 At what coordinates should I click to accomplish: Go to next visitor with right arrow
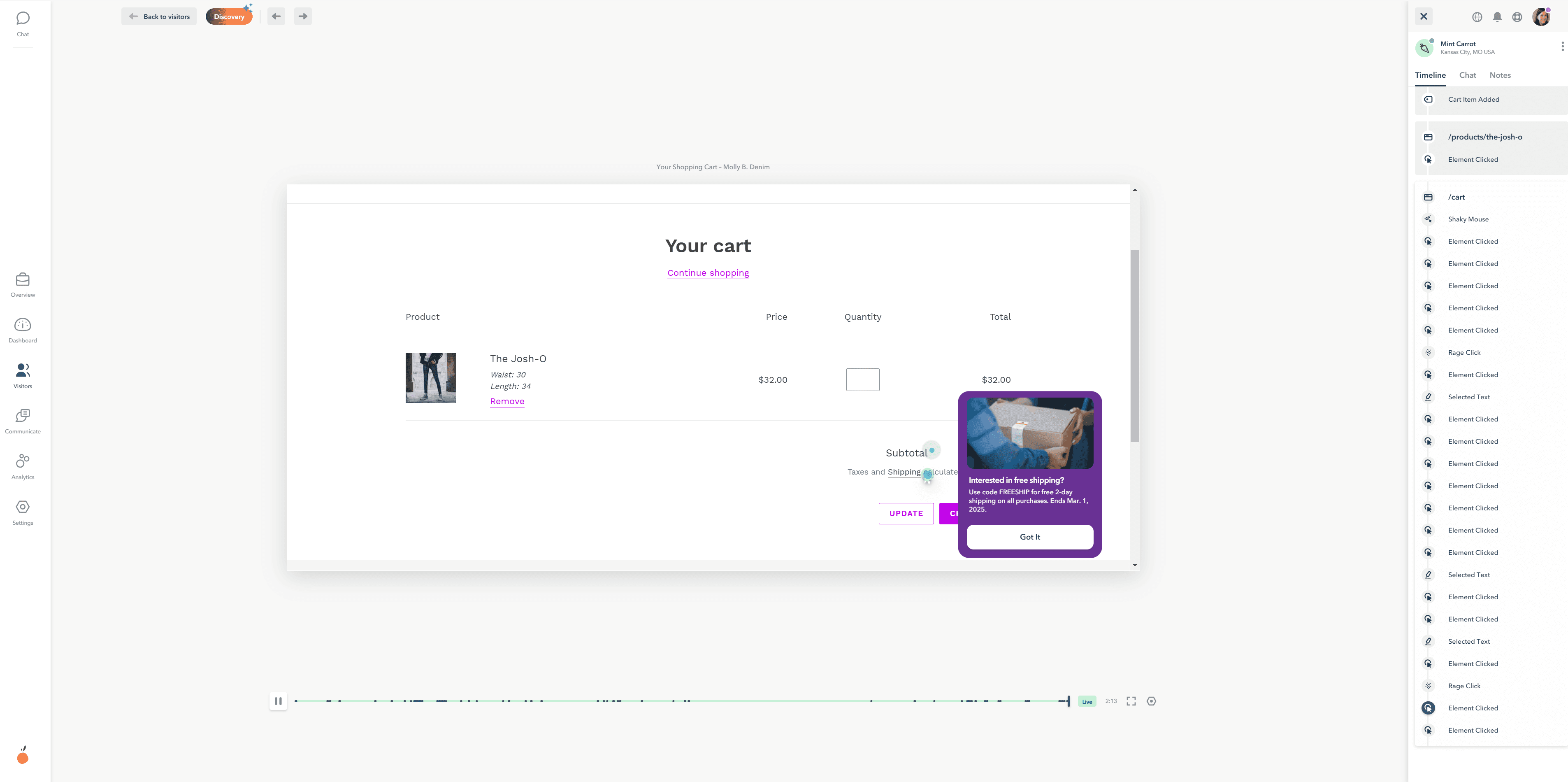303,16
